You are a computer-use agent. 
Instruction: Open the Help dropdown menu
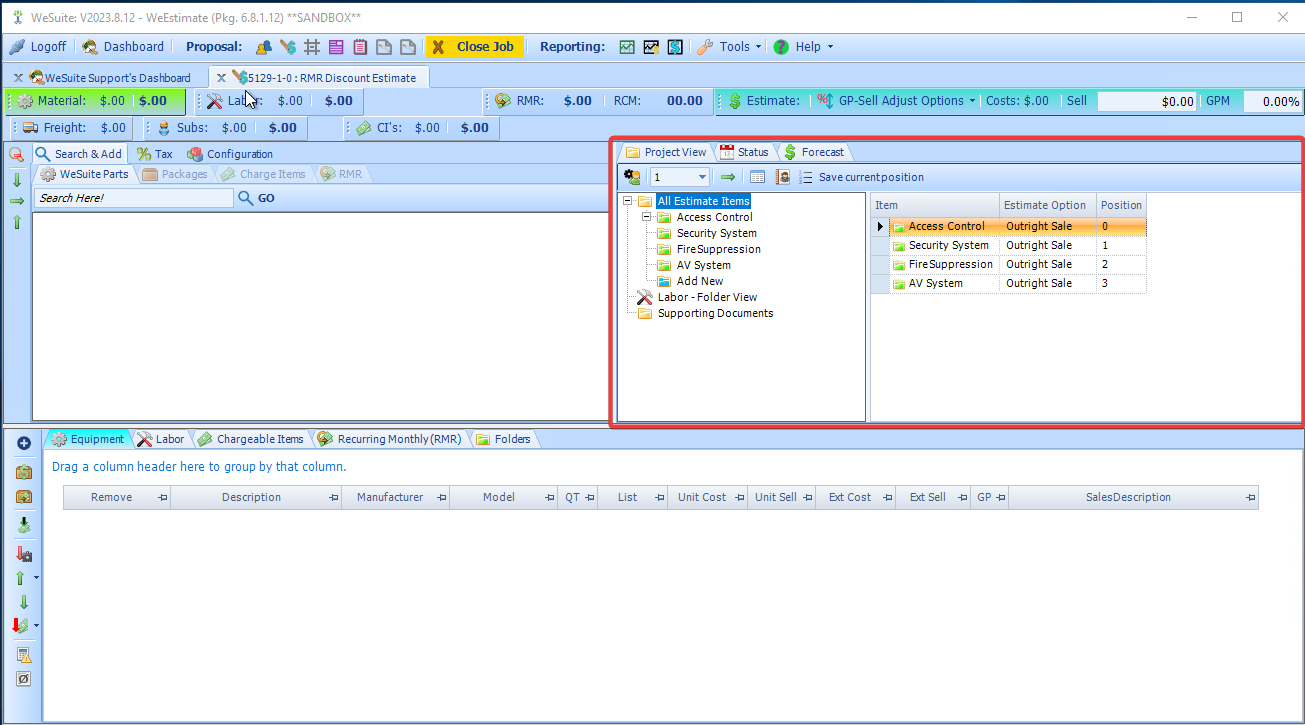pyautogui.click(x=830, y=47)
